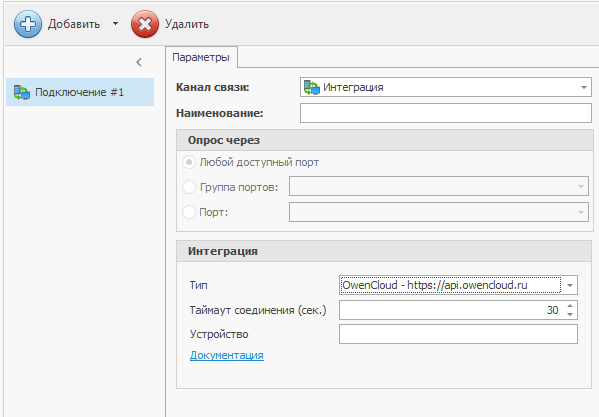Click the Наименование text field
Viewport: 599px width, 417px height.
tap(445, 113)
